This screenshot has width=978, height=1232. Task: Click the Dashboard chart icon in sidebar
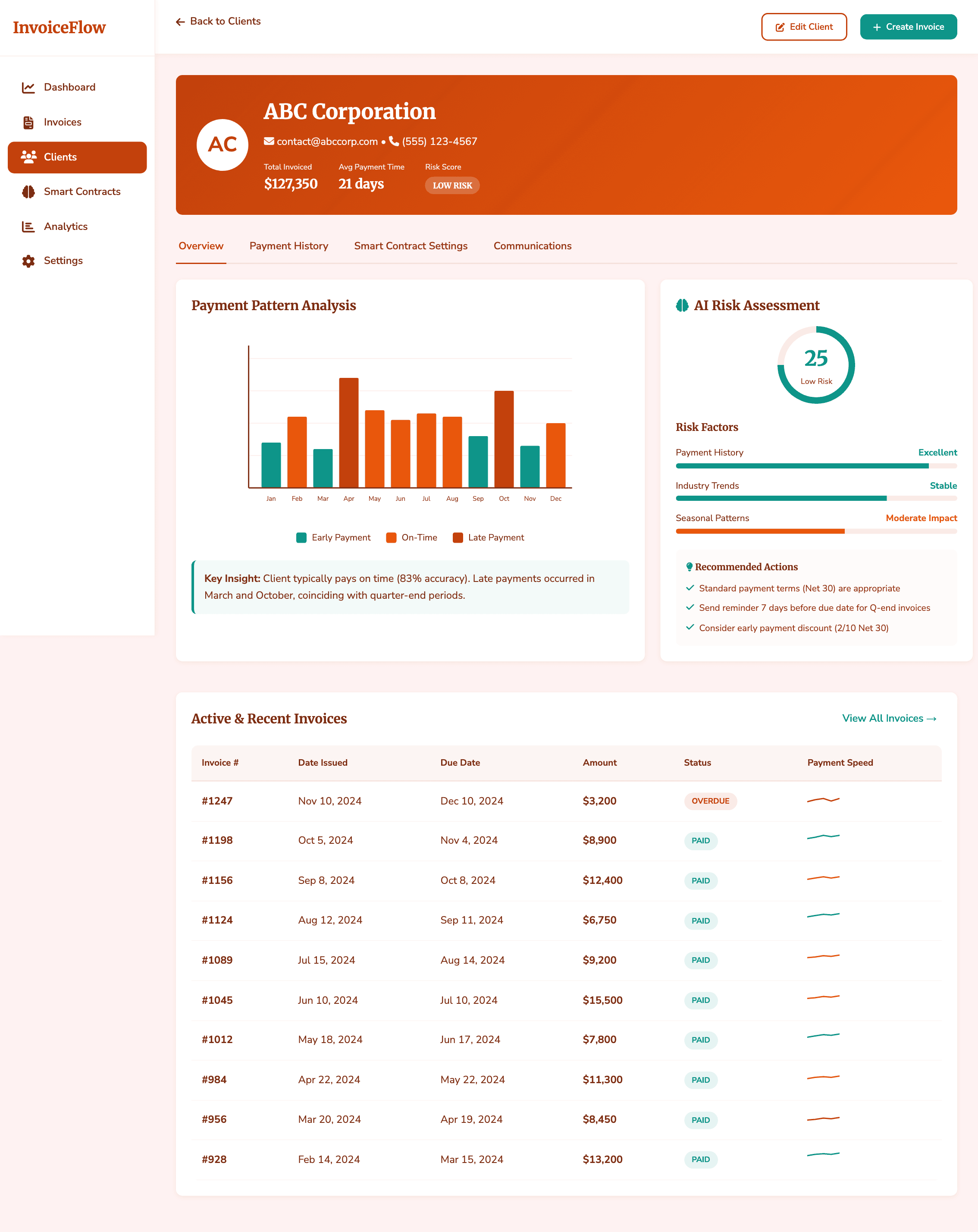28,88
